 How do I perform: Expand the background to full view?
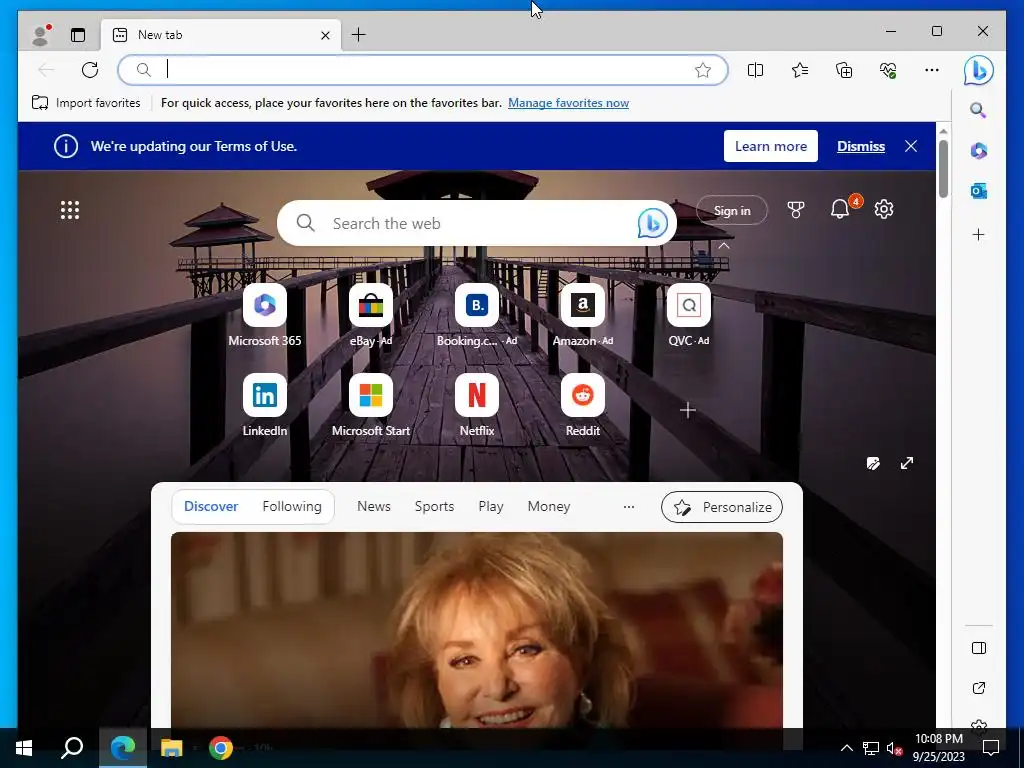[907, 464]
